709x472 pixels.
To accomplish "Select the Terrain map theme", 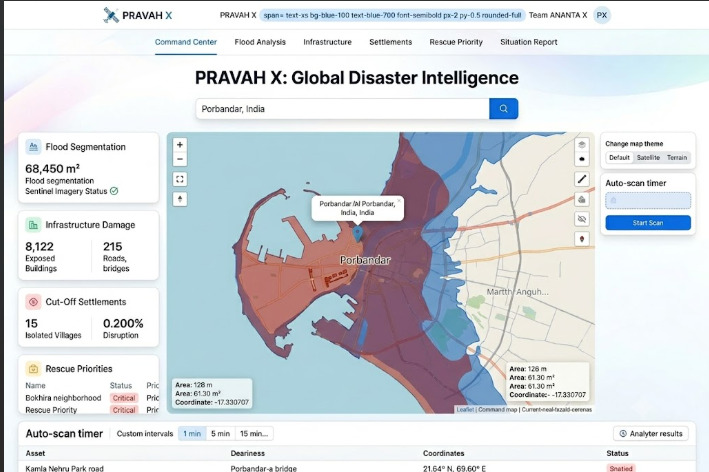I will pyautogui.click(x=677, y=158).
